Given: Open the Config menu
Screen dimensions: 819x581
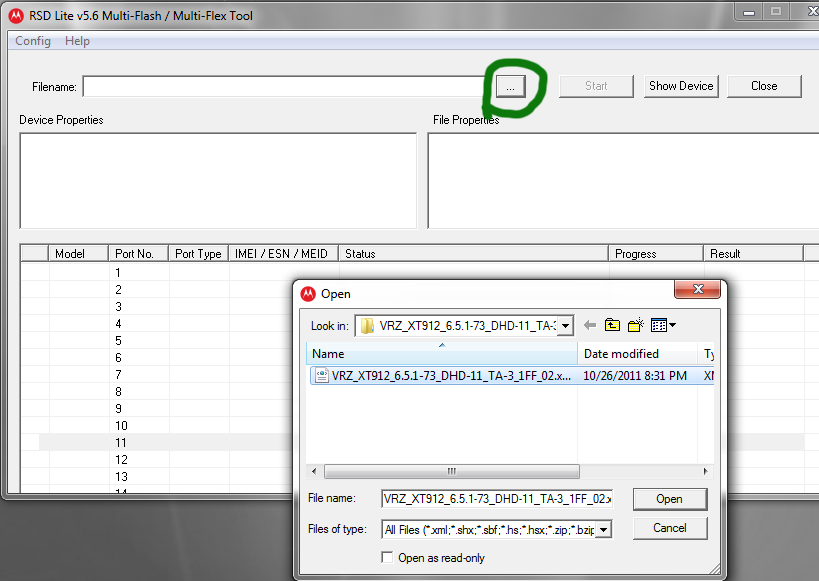Looking at the screenshot, I should [33, 41].
